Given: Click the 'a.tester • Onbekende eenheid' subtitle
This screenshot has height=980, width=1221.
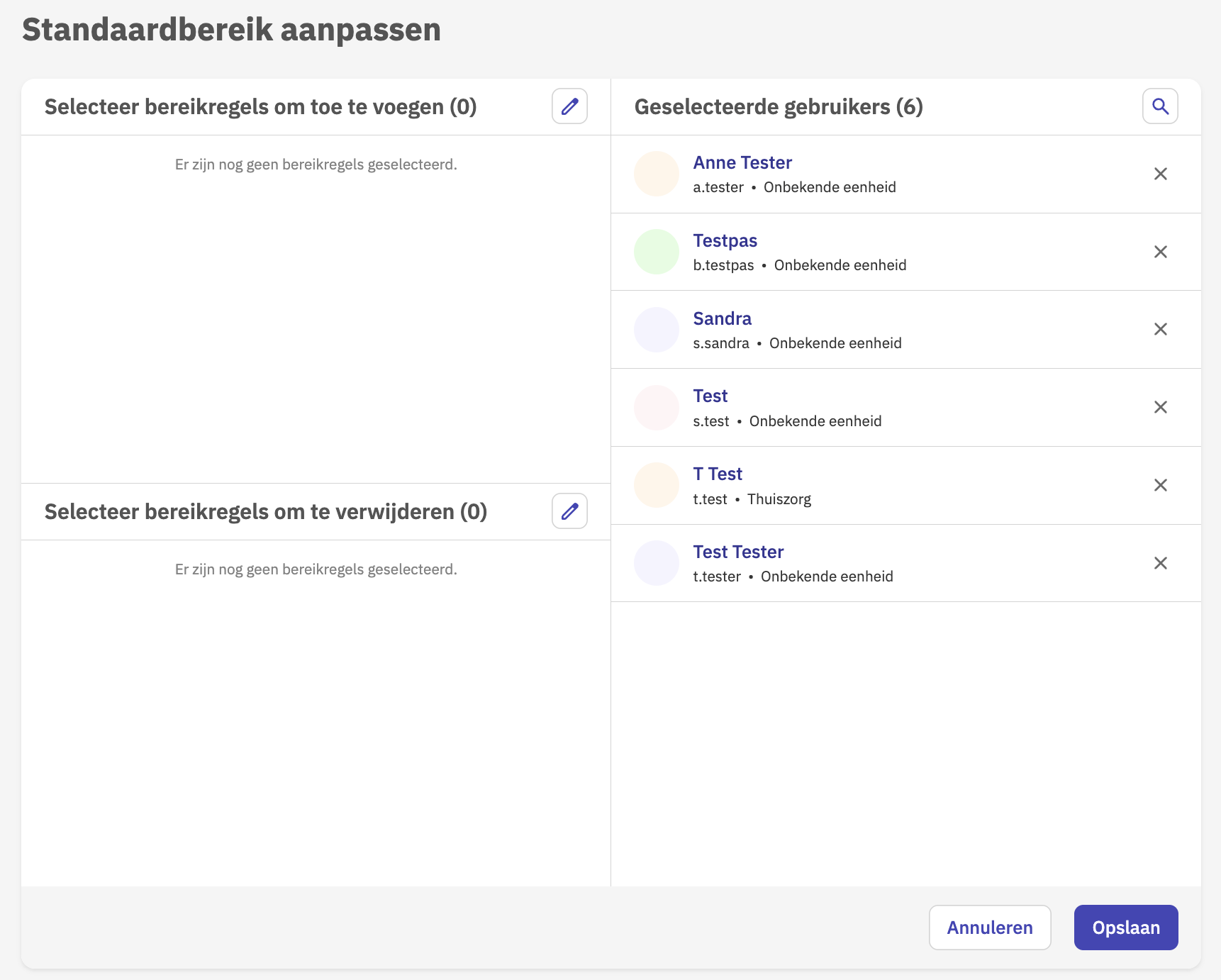Looking at the screenshot, I should pyautogui.click(x=794, y=187).
